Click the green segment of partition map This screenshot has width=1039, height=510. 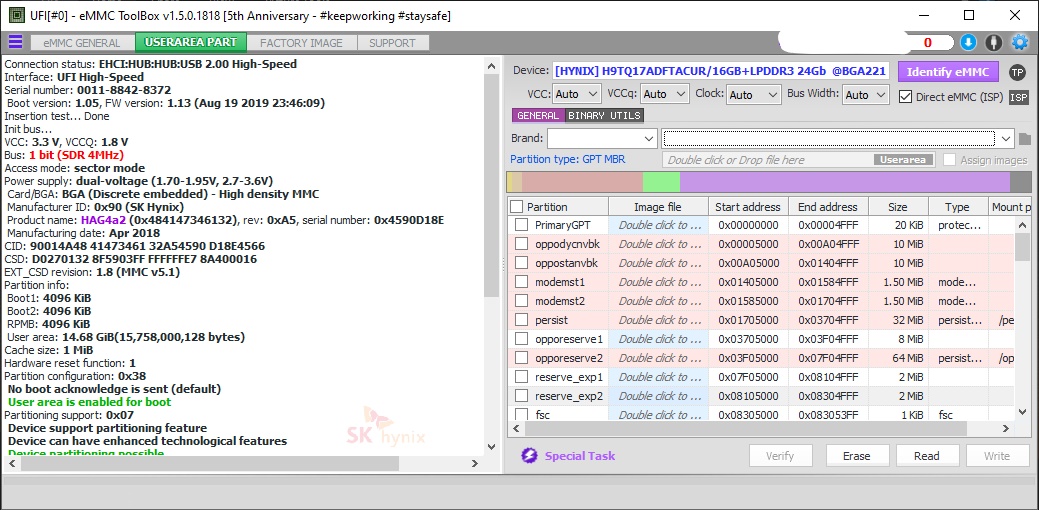point(661,182)
